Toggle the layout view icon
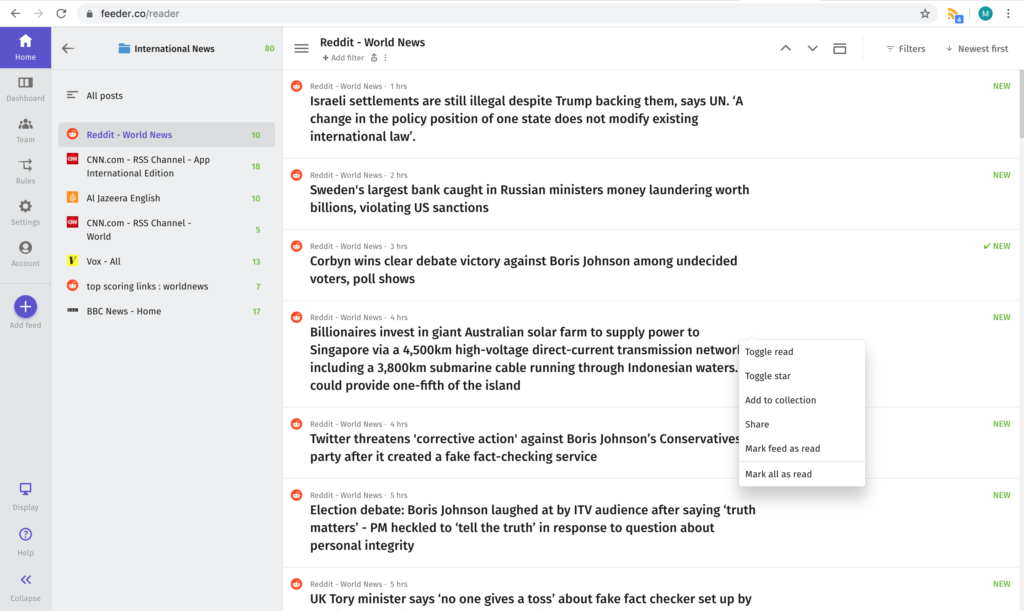The width and height of the screenshot is (1024, 611). [x=840, y=48]
